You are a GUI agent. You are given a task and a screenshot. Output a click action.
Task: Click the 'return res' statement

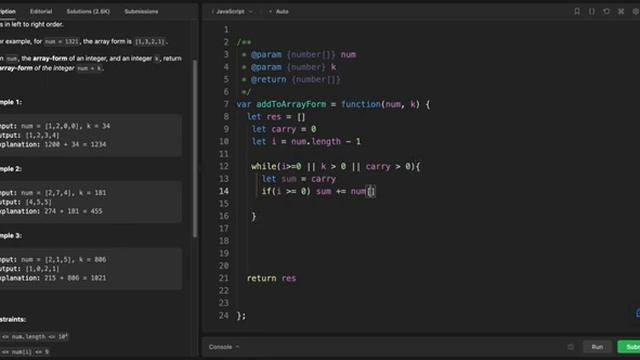point(271,278)
